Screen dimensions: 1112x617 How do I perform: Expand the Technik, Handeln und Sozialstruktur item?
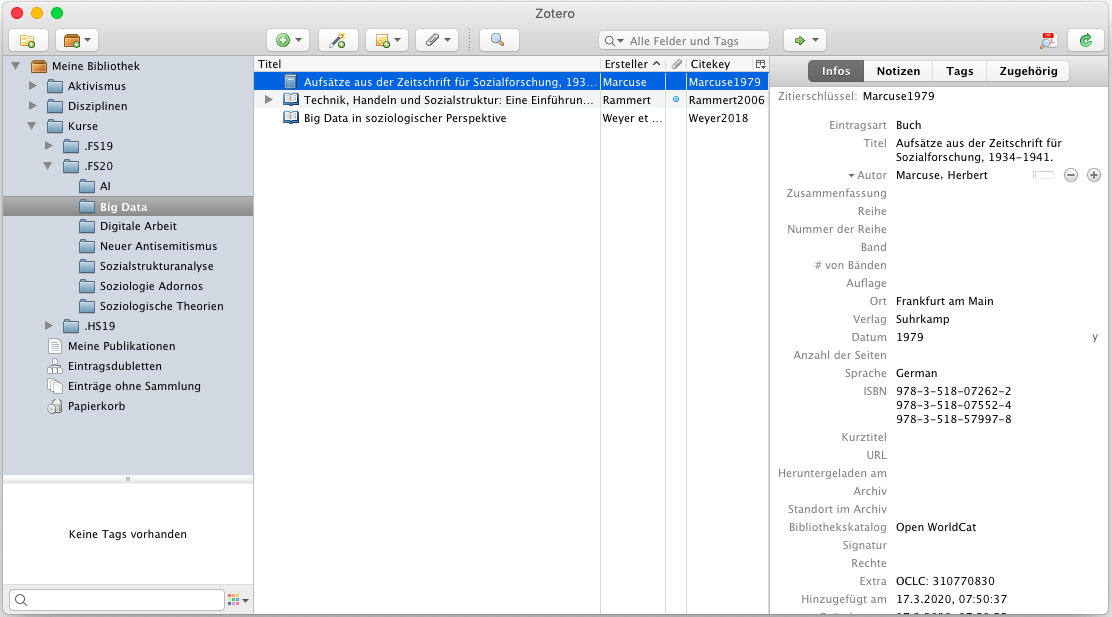coord(268,100)
